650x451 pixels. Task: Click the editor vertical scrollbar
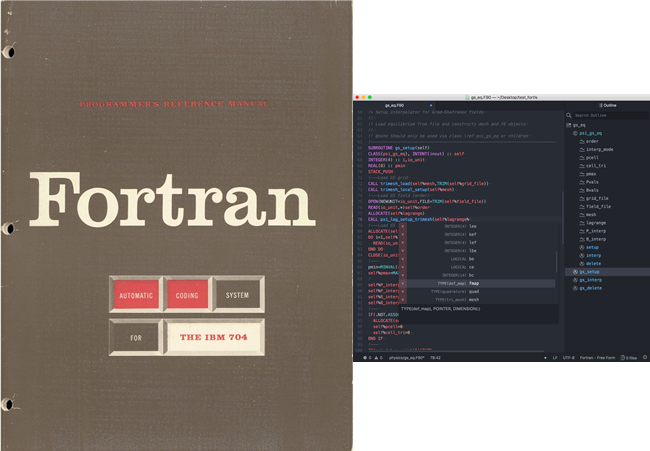tap(563, 218)
